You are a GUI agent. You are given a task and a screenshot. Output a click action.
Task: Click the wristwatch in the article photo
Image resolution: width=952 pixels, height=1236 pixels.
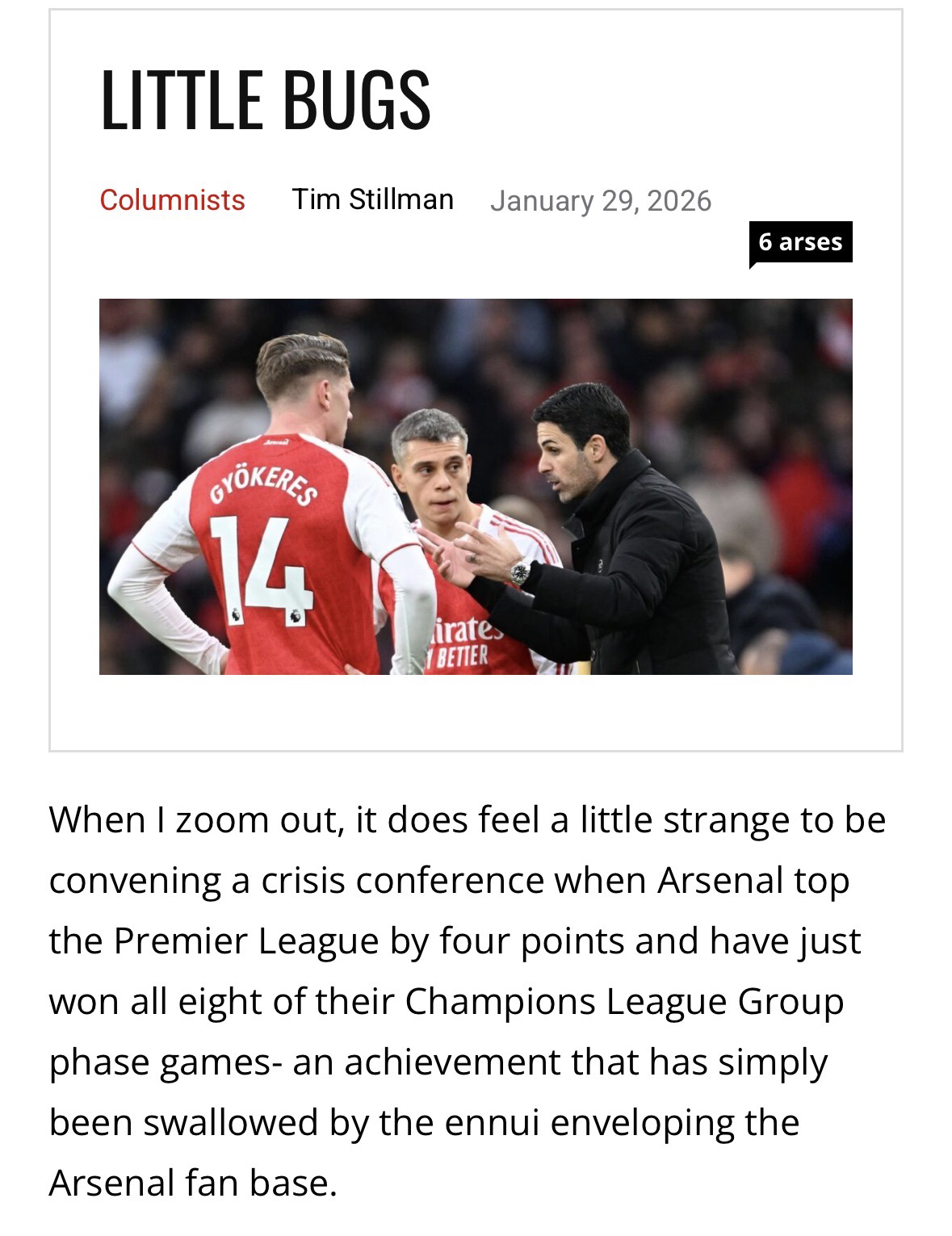coord(521,572)
